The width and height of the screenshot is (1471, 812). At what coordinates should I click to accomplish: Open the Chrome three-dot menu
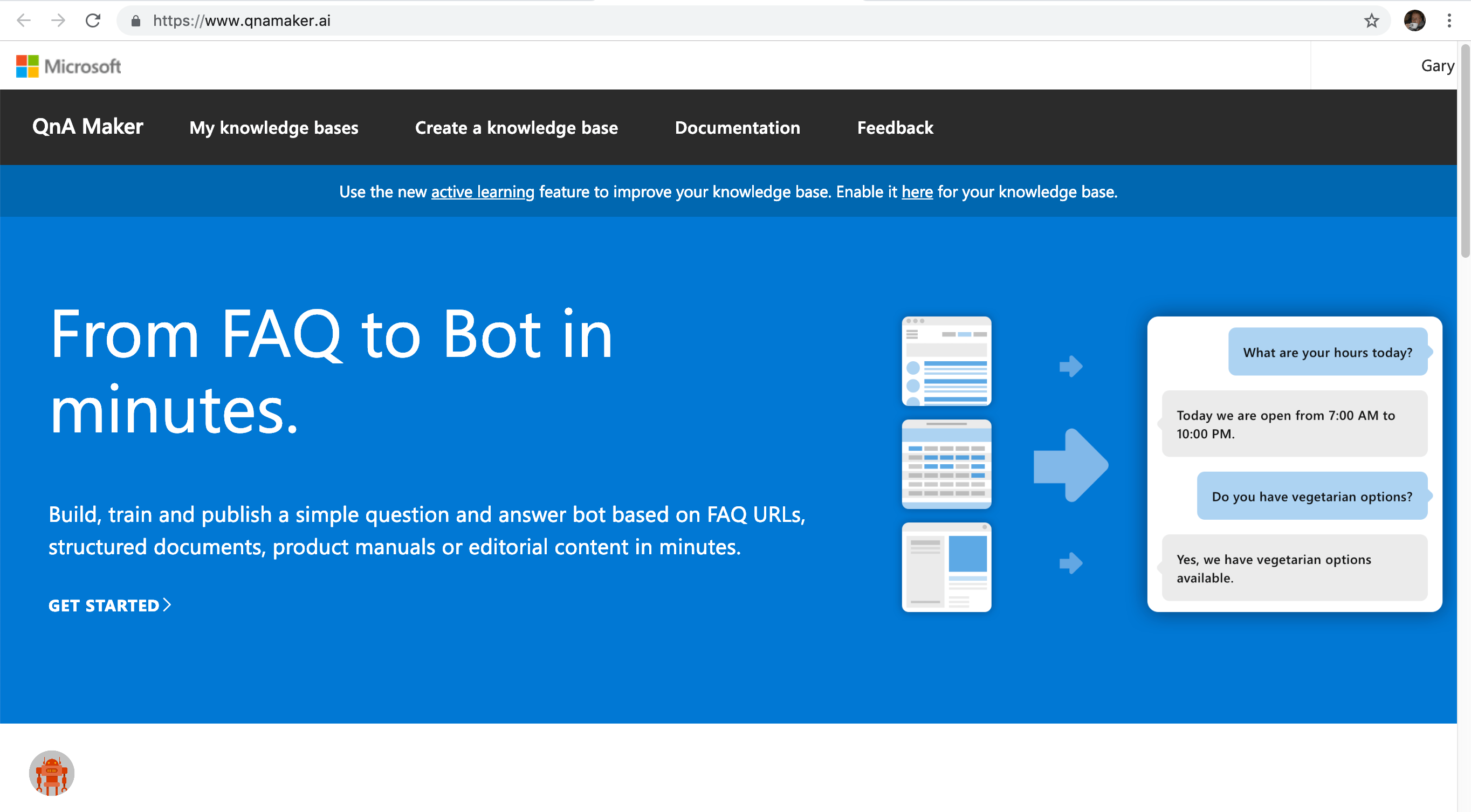(1449, 20)
